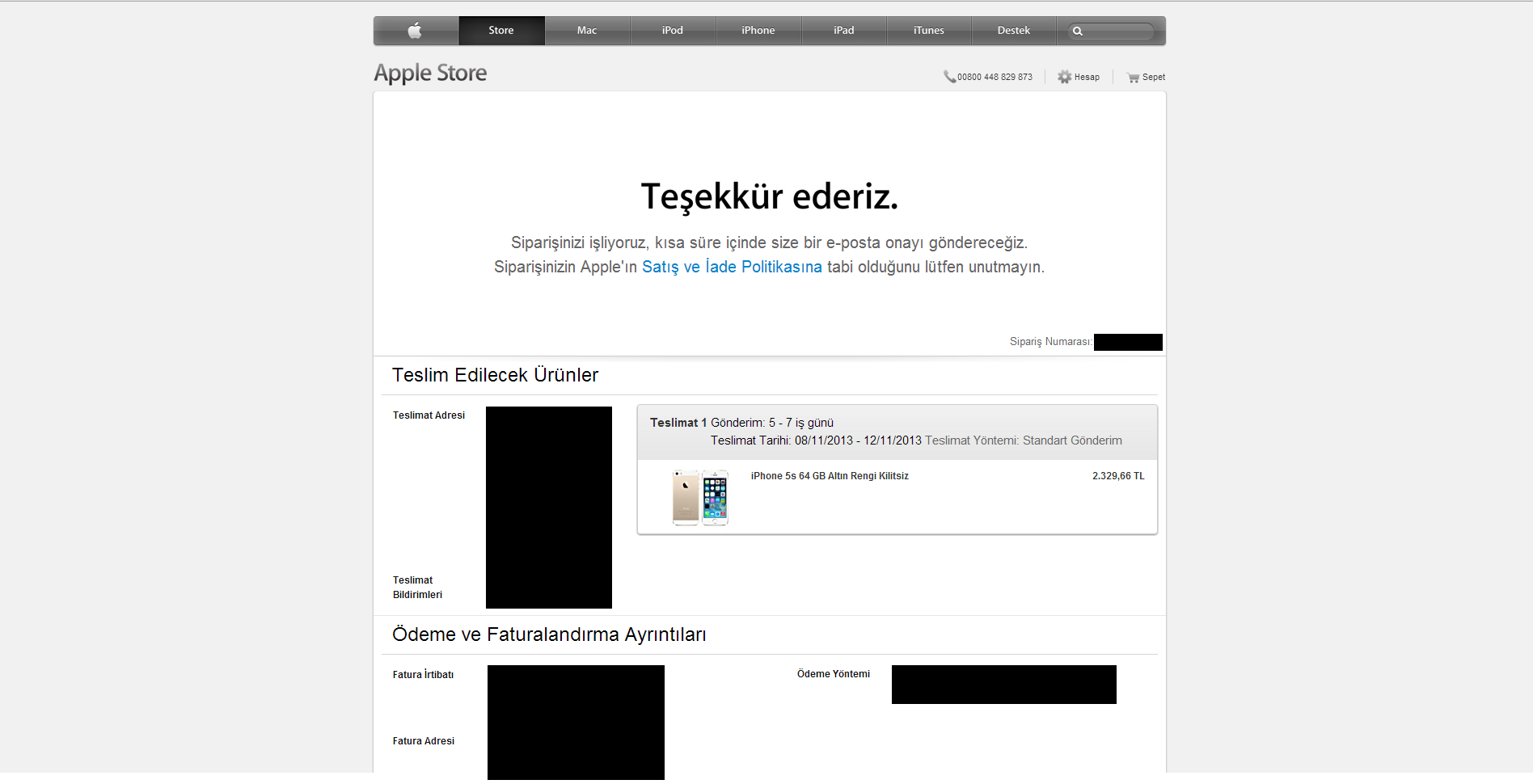
Task: Click the Sepet cart icon
Action: (1133, 78)
